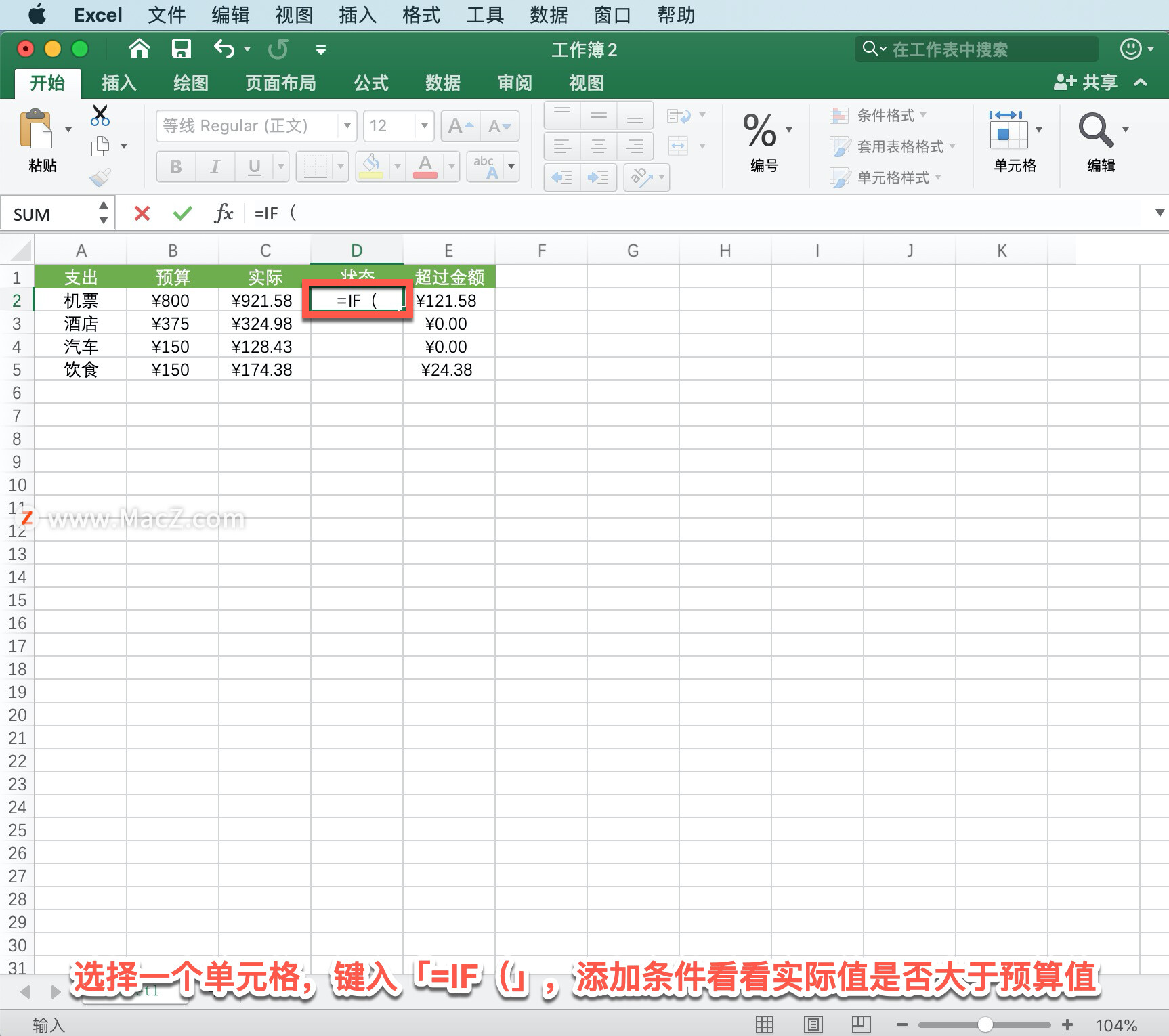Image resolution: width=1169 pixels, height=1036 pixels.
Task: Click the feedback smiley button
Action: (x=1130, y=49)
